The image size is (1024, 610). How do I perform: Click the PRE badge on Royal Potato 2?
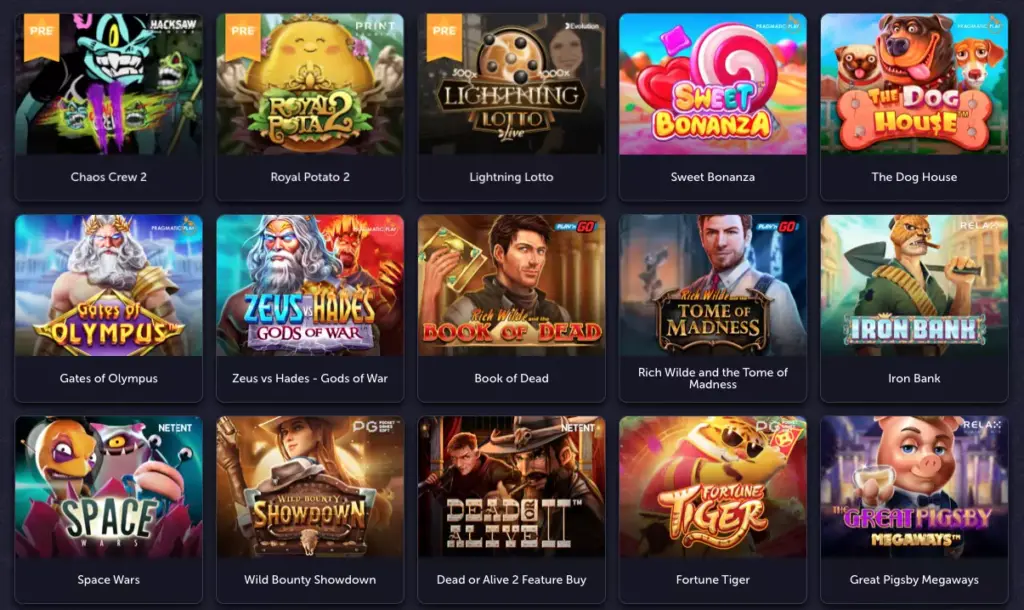242,35
